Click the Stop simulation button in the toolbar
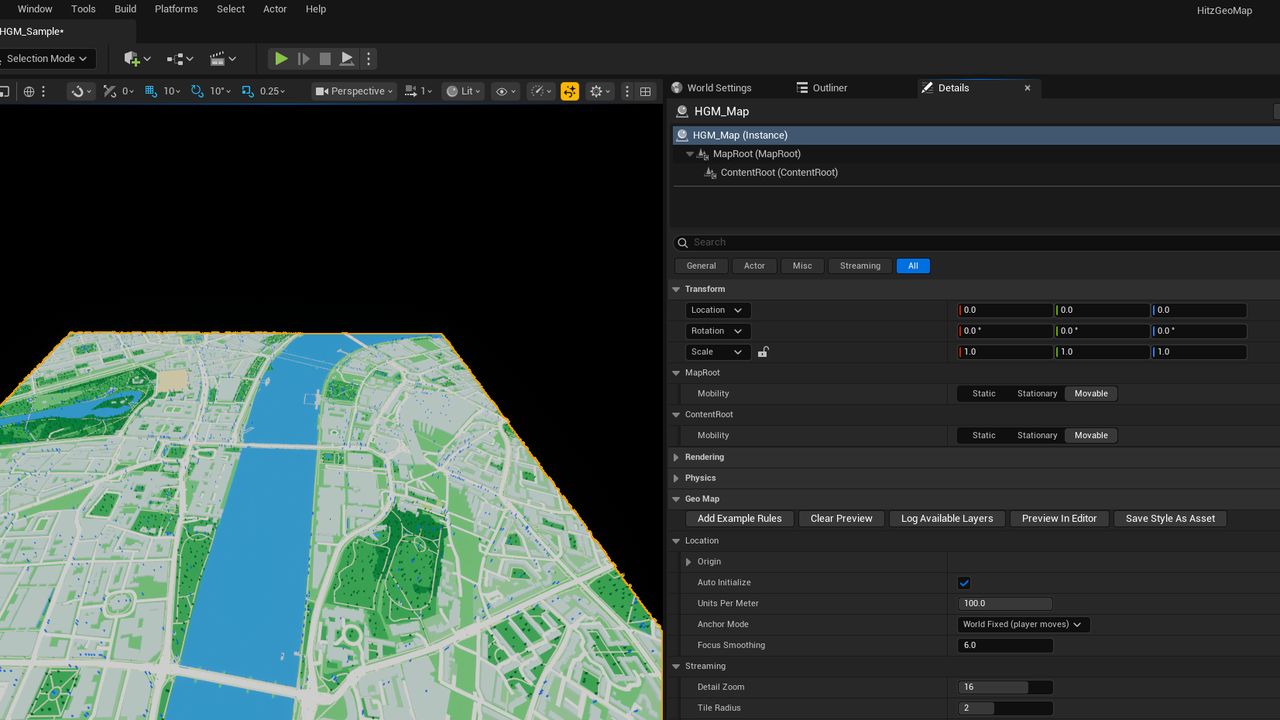The image size is (1280, 720). (325, 59)
